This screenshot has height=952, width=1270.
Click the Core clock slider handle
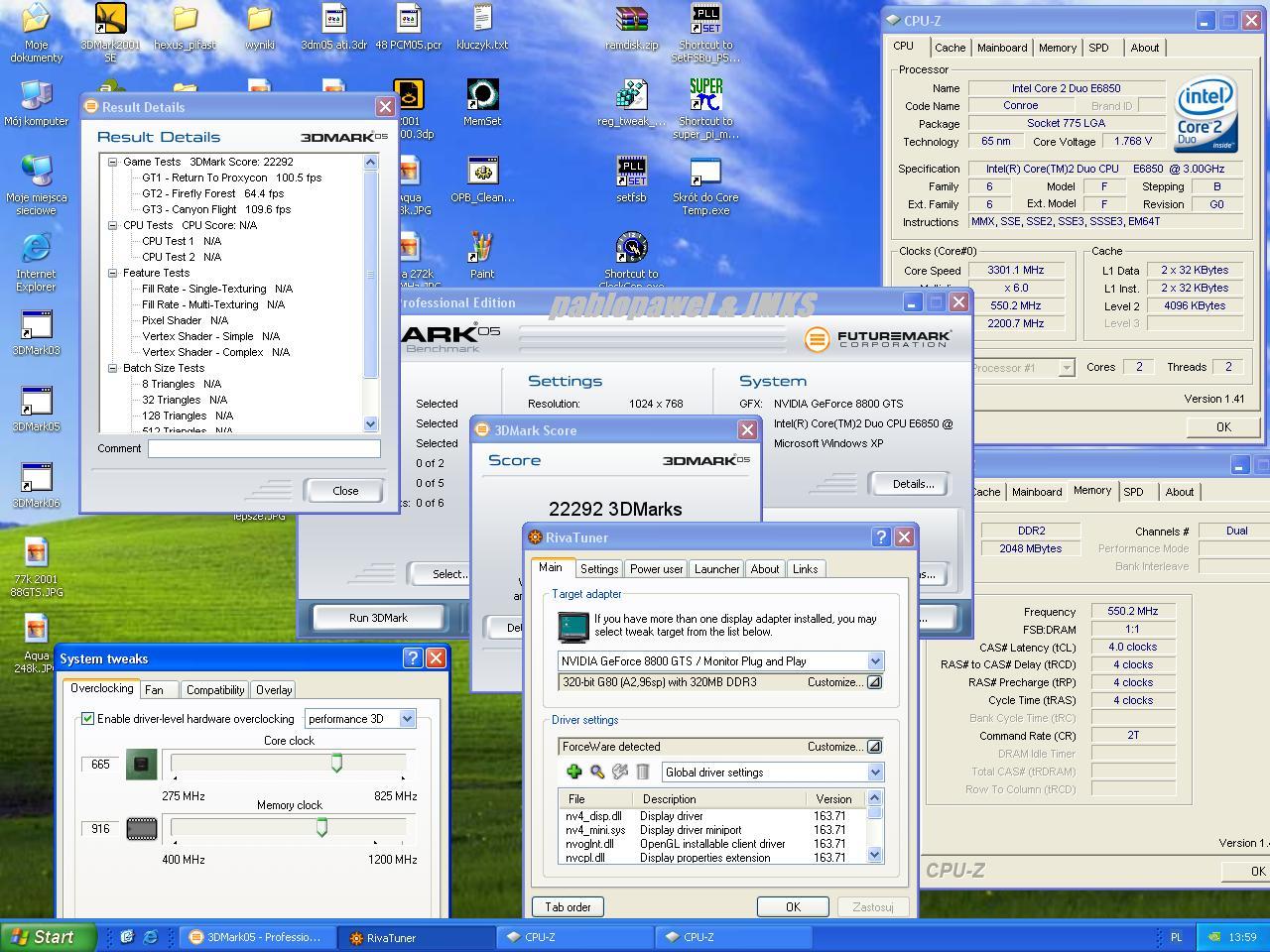tap(336, 763)
